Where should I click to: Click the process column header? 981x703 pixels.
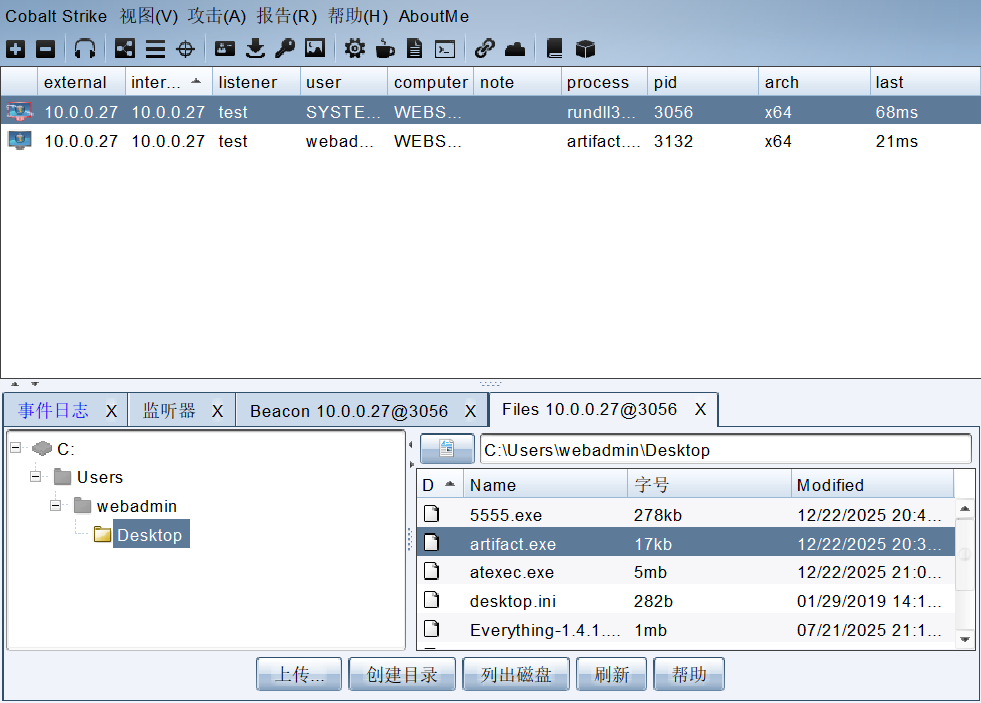[604, 82]
